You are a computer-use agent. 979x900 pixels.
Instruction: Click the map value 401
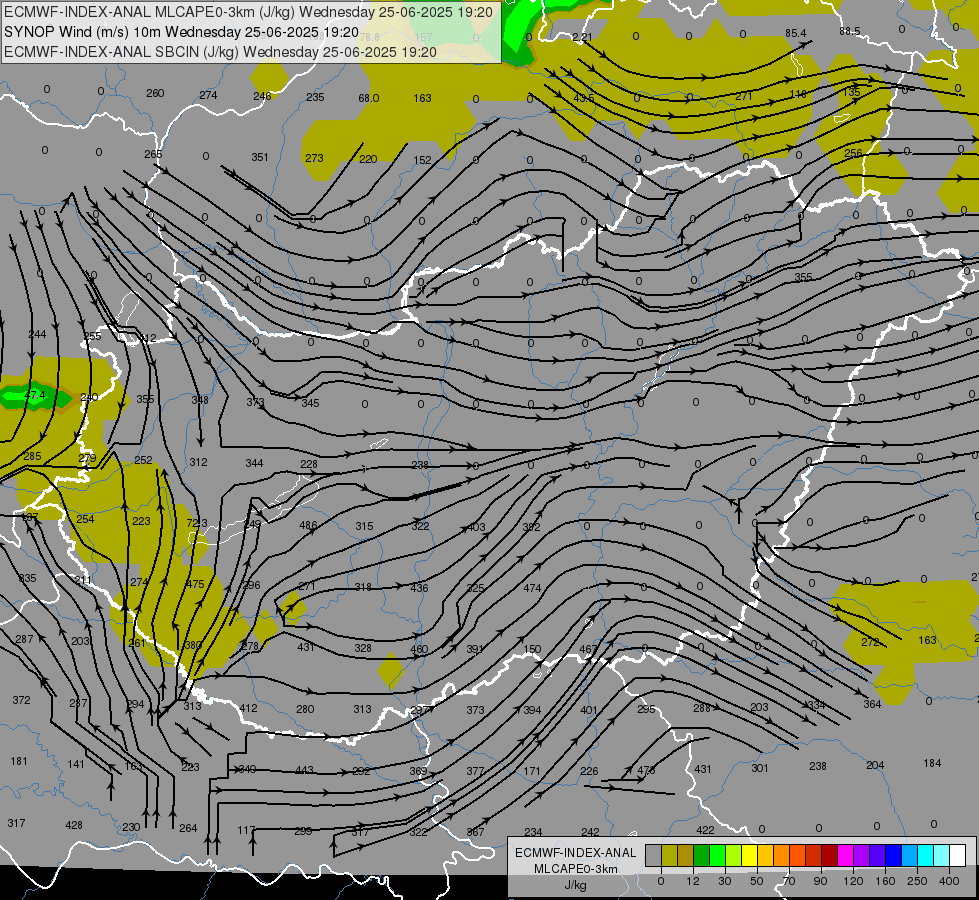pos(589,710)
